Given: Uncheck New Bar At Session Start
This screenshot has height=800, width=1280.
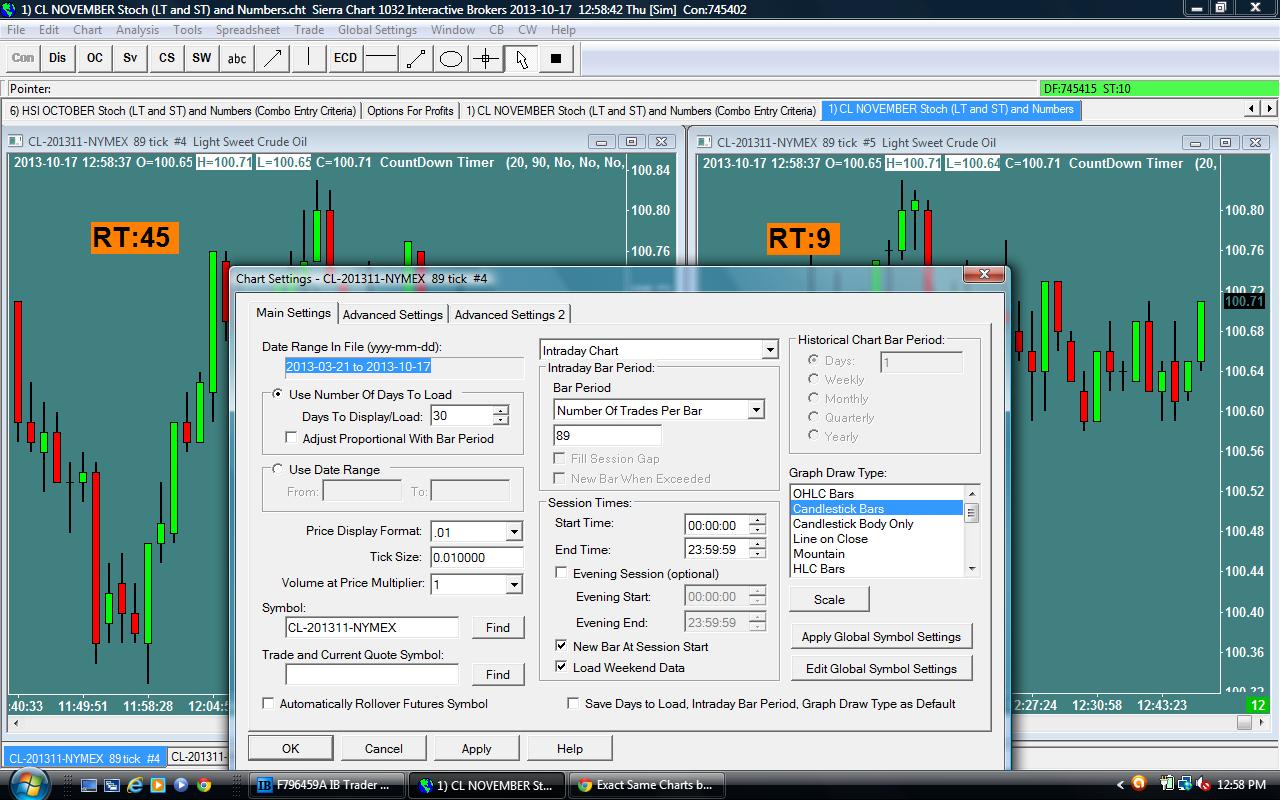Looking at the screenshot, I should 561,646.
